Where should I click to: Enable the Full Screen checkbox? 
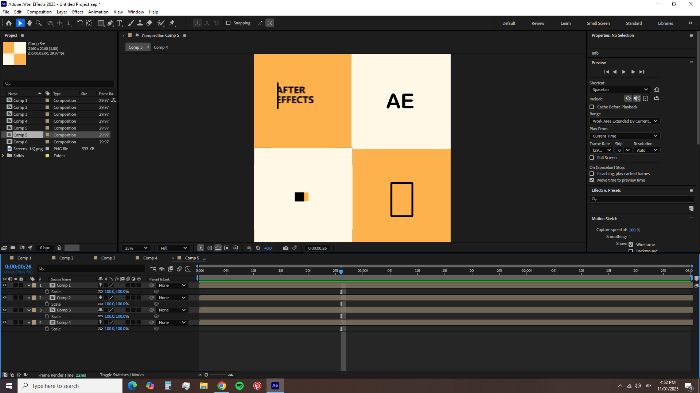click(592, 158)
